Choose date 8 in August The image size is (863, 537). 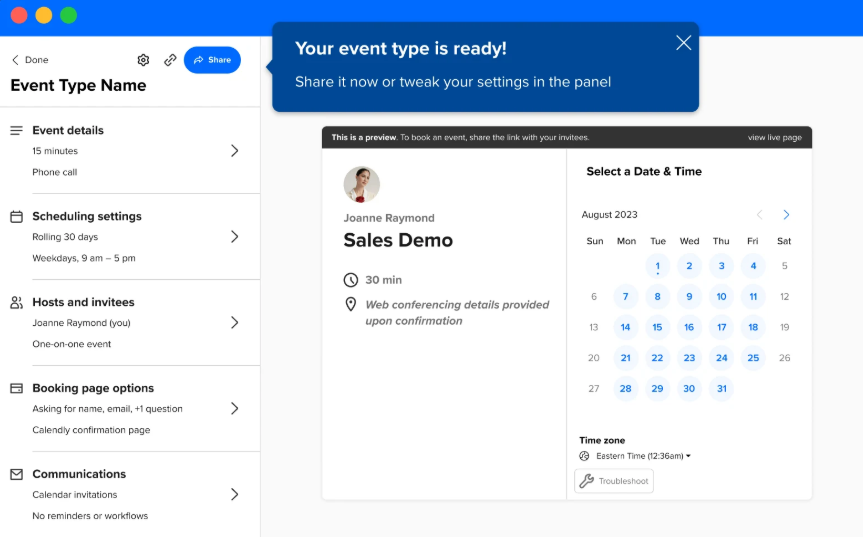tap(657, 297)
